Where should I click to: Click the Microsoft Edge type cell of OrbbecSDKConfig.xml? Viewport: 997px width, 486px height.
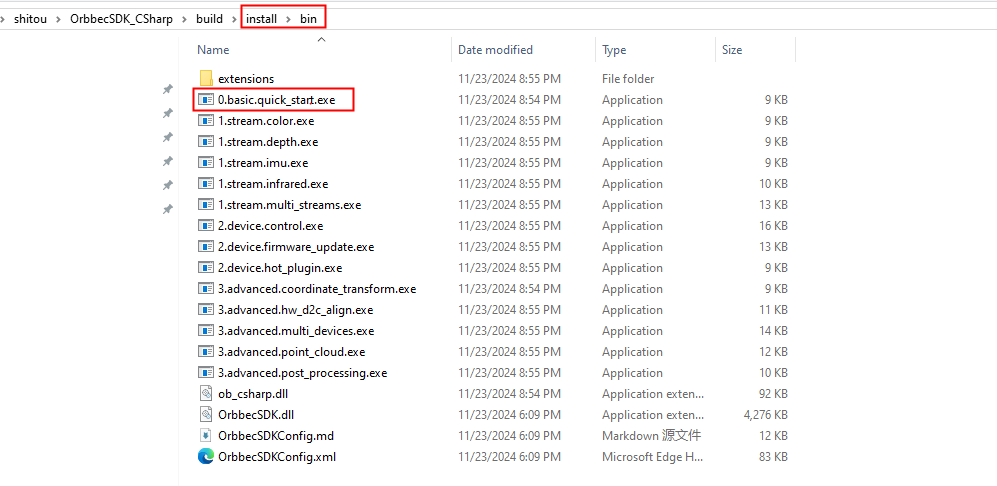[651, 456]
